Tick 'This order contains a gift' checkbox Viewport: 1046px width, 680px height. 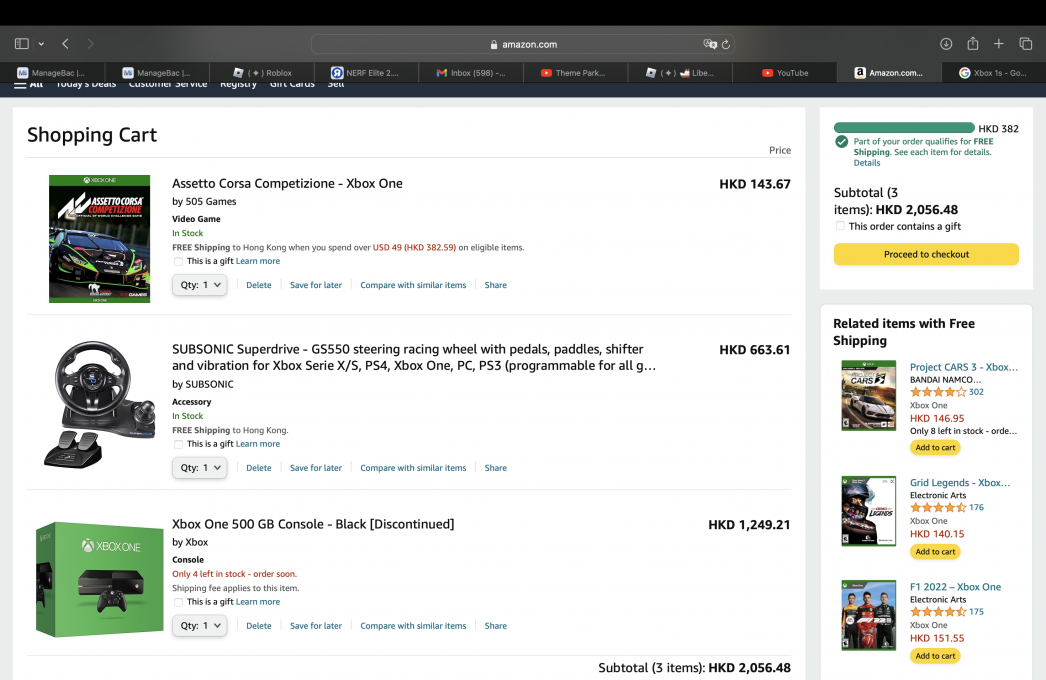[x=841, y=227]
